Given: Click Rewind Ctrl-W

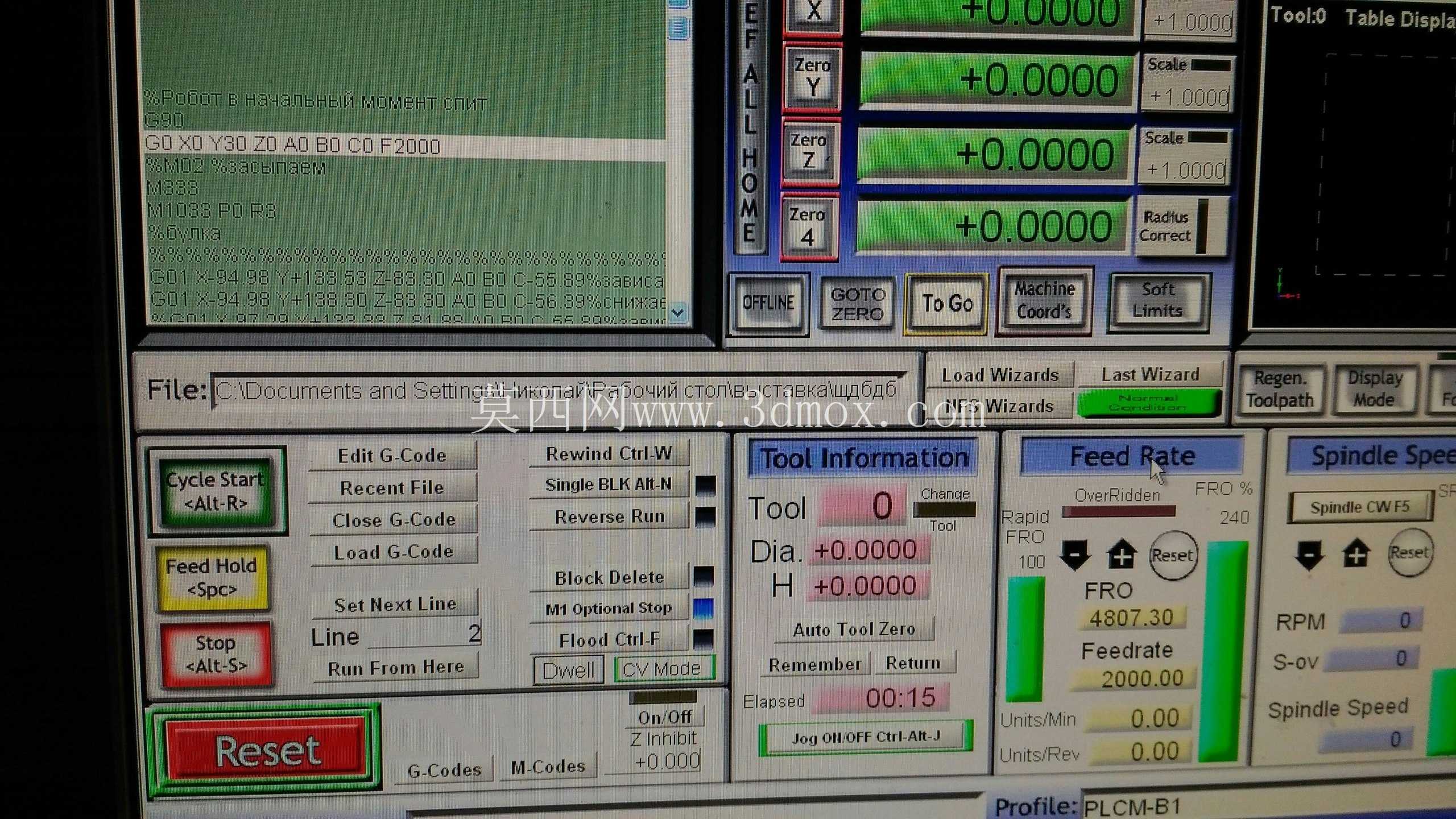Looking at the screenshot, I should click(609, 454).
